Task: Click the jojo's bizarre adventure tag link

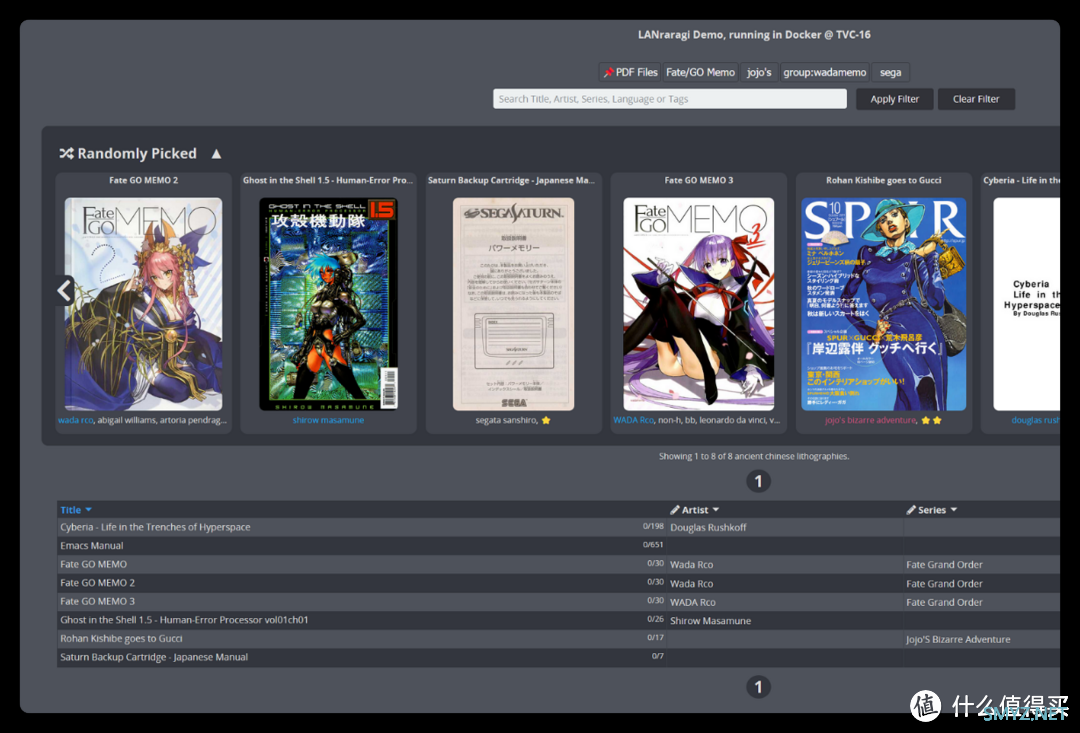Action: (x=871, y=420)
